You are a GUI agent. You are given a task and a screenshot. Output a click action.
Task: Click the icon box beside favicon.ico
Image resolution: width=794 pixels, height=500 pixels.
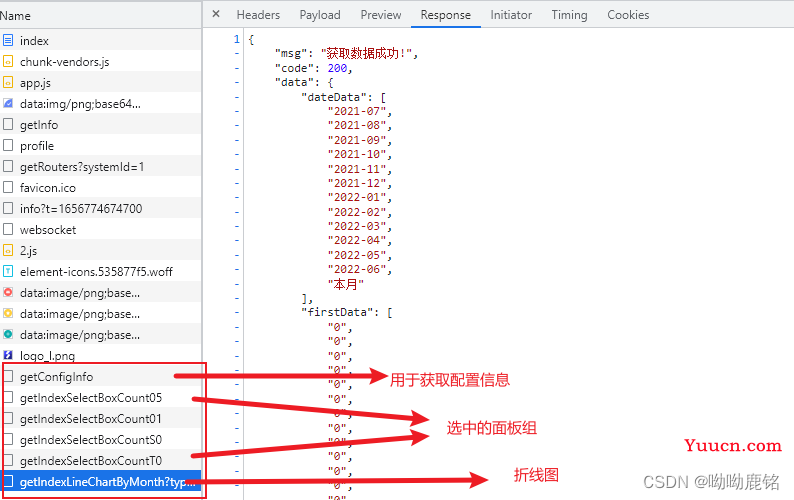pos(8,187)
